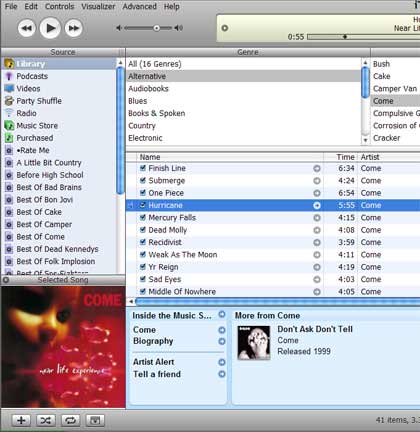The image size is (420, 432).
Task: Select Best Of Cake playlist
Action: (59, 212)
